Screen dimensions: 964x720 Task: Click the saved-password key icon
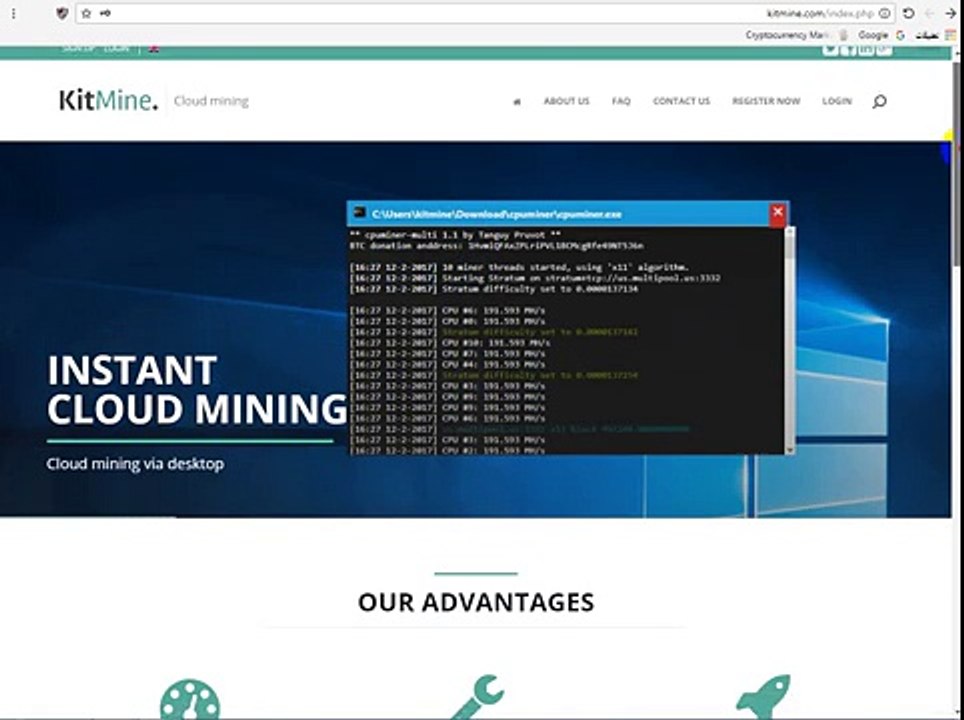[x=105, y=13]
